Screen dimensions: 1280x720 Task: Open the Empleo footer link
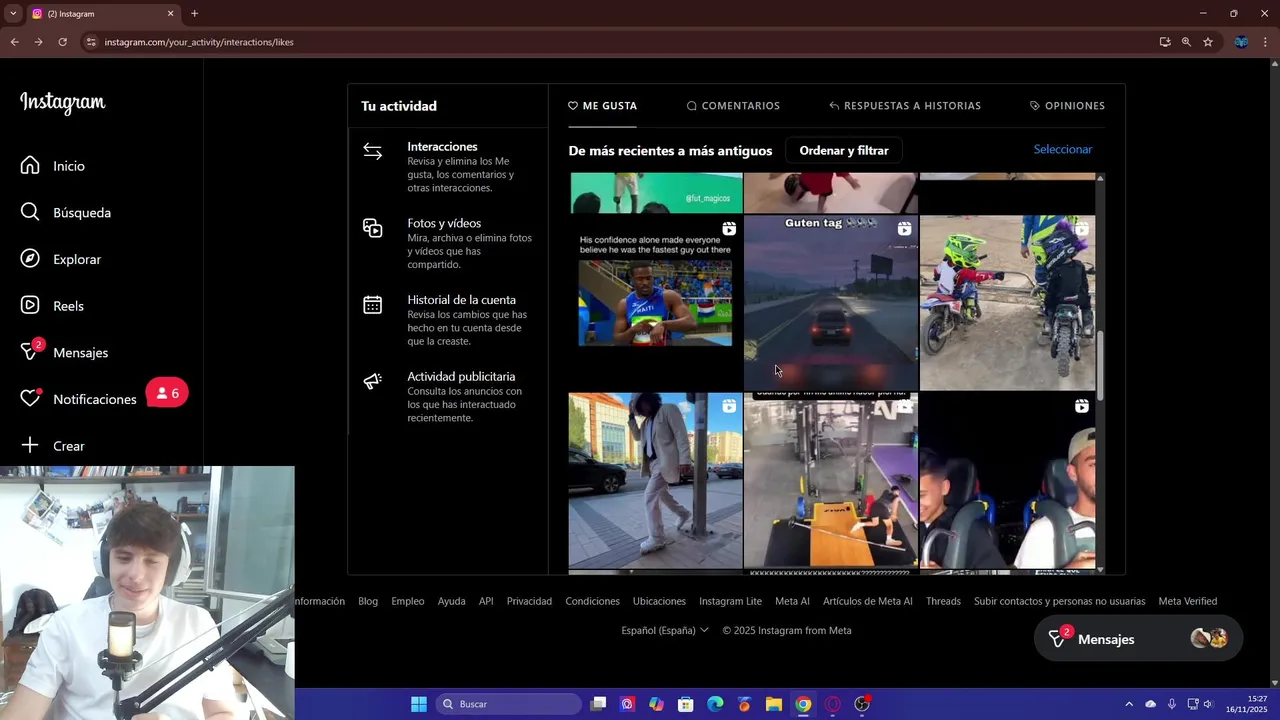point(408,601)
